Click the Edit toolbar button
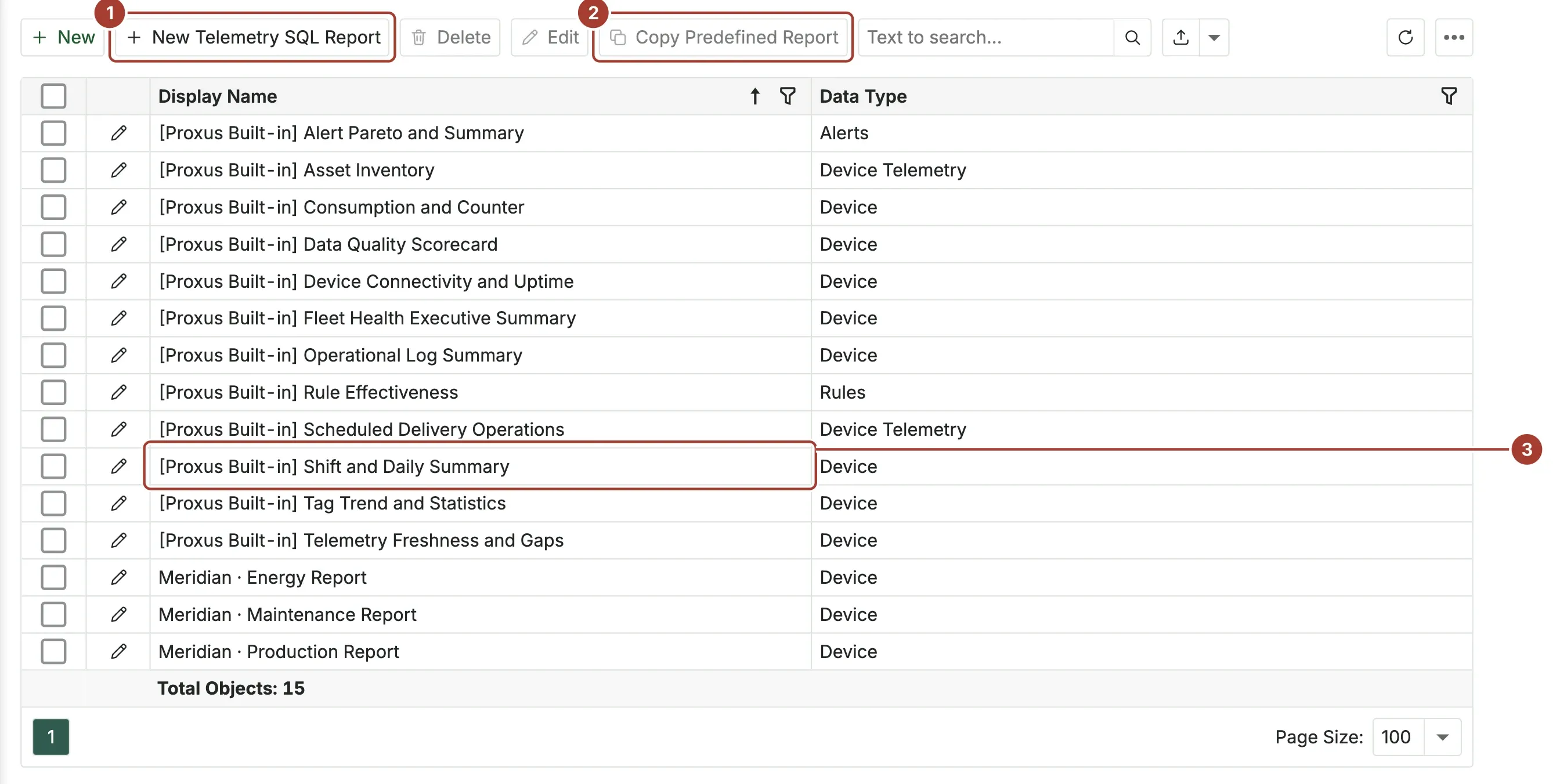Screen dimensions: 1560x784 pyautogui.click(x=549, y=38)
